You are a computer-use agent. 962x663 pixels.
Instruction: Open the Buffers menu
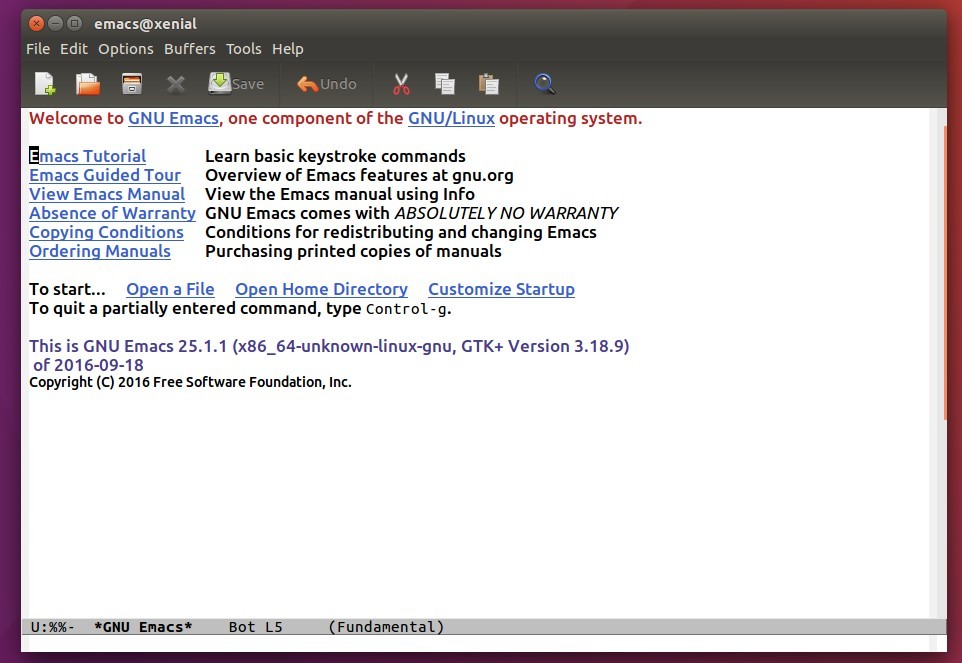tap(190, 48)
